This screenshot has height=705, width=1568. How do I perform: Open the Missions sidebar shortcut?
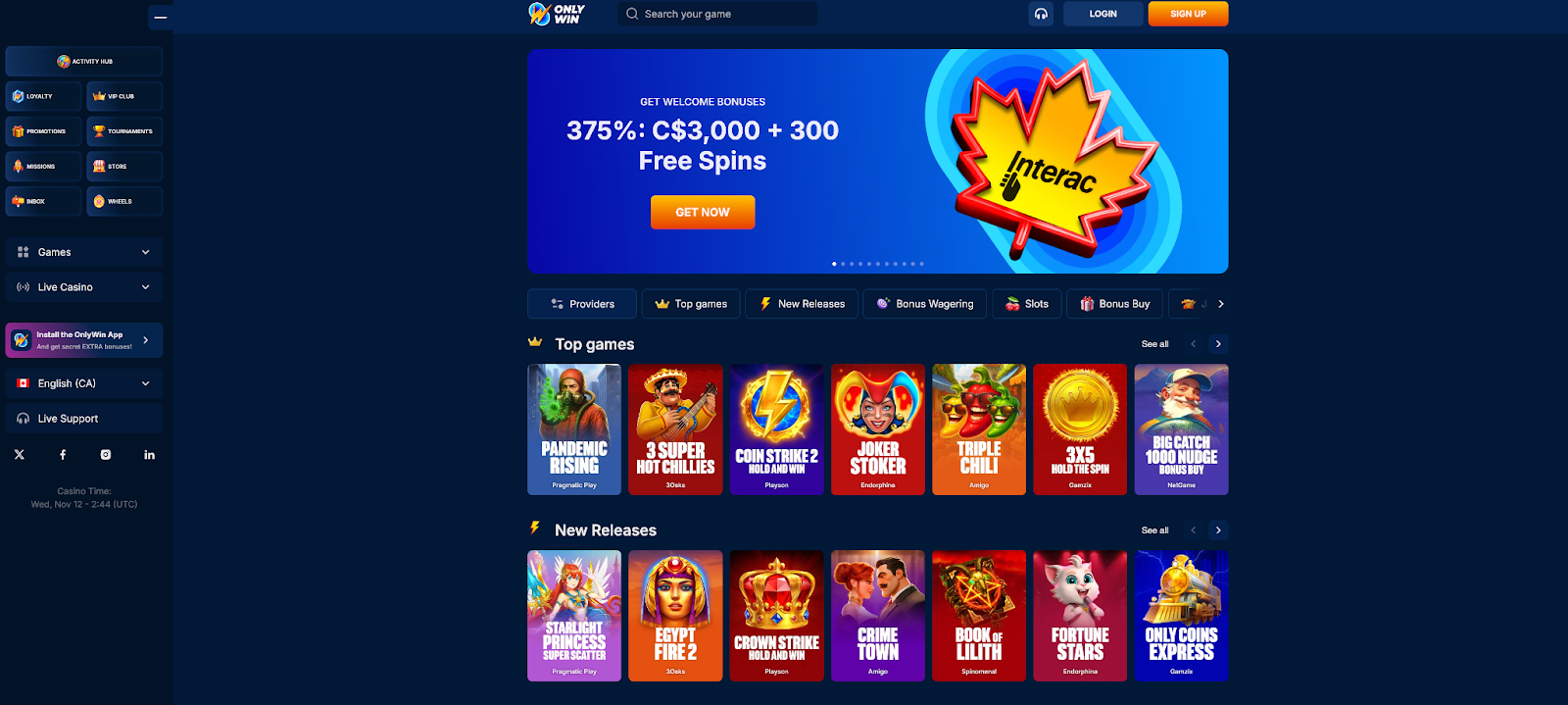[x=43, y=167]
